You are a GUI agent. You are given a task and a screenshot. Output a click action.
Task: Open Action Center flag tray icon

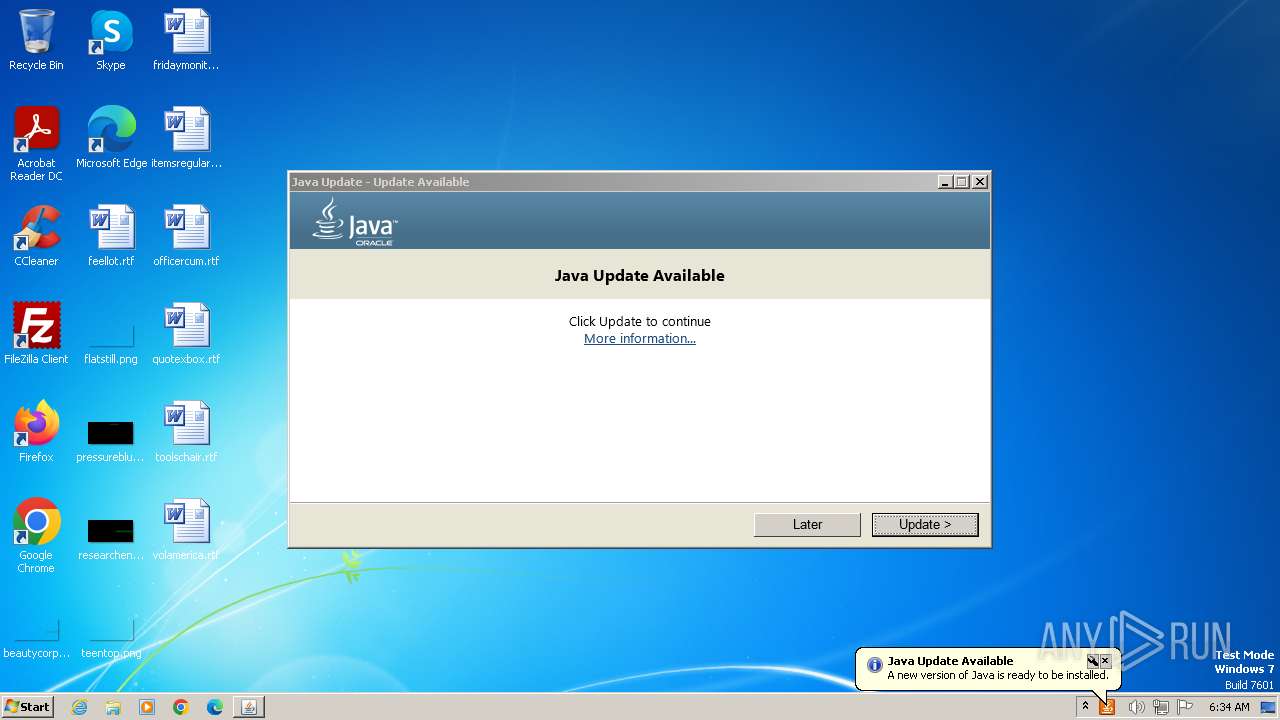pyautogui.click(x=1186, y=707)
